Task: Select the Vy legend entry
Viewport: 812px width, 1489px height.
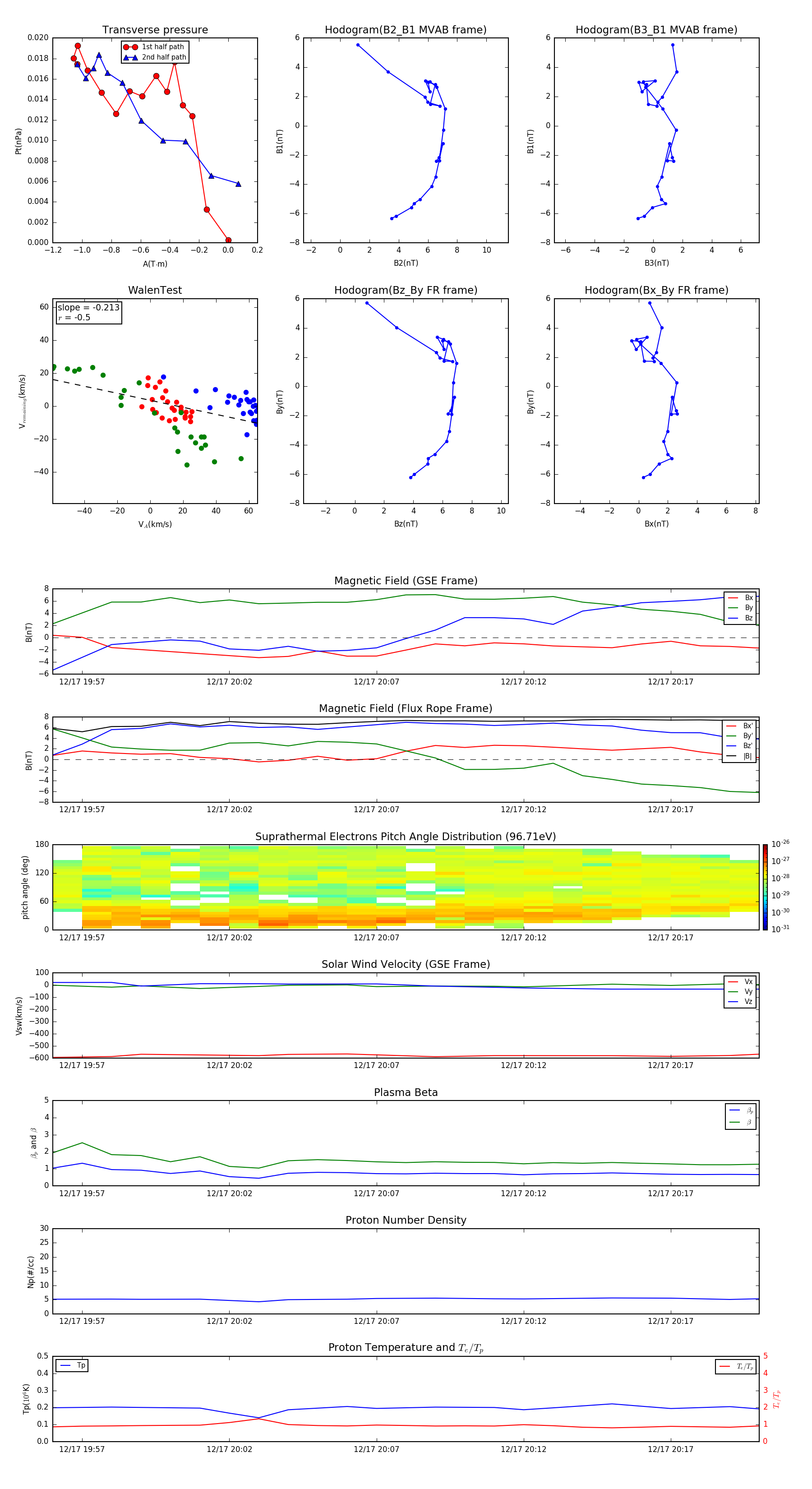Action: [x=740, y=991]
